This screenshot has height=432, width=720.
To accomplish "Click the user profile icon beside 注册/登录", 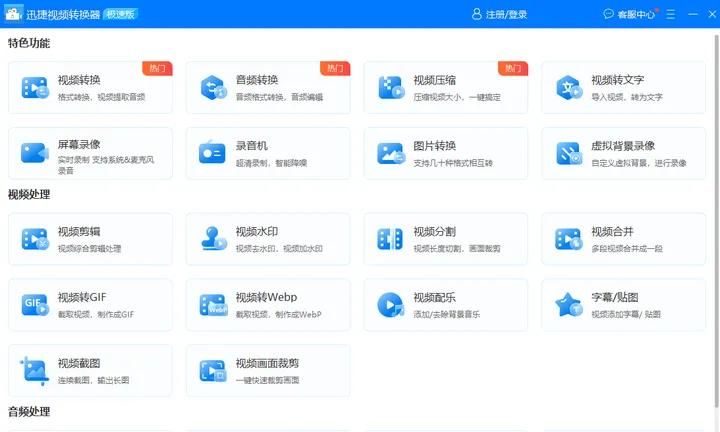I will point(477,14).
